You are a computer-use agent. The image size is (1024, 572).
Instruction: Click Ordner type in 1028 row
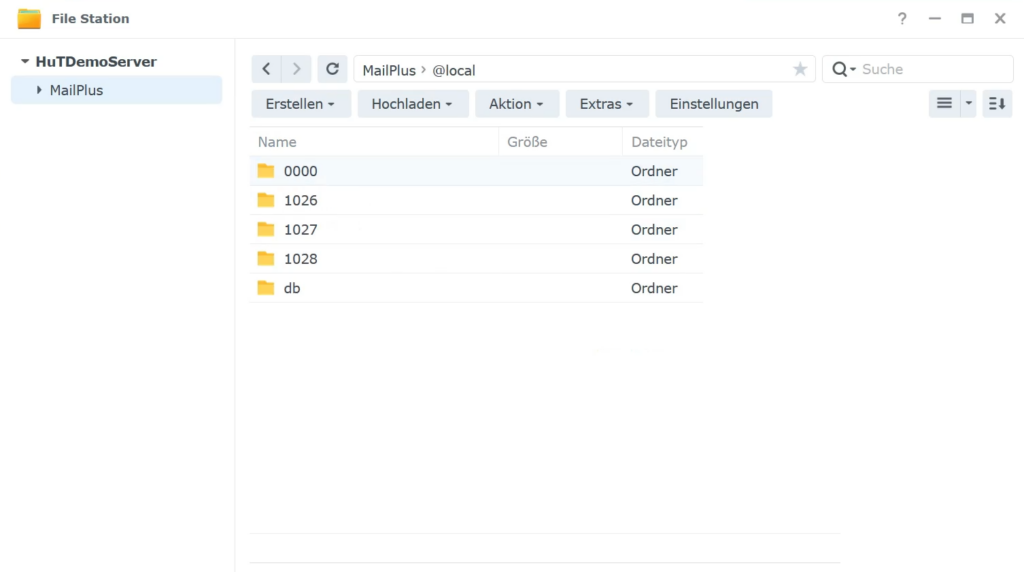point(654,259)
